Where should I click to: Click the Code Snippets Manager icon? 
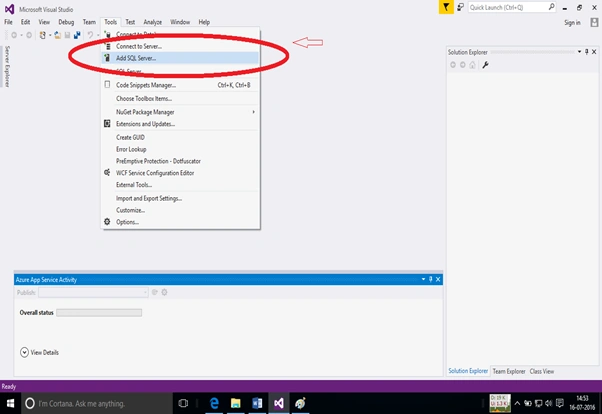(x=107, y=84)
